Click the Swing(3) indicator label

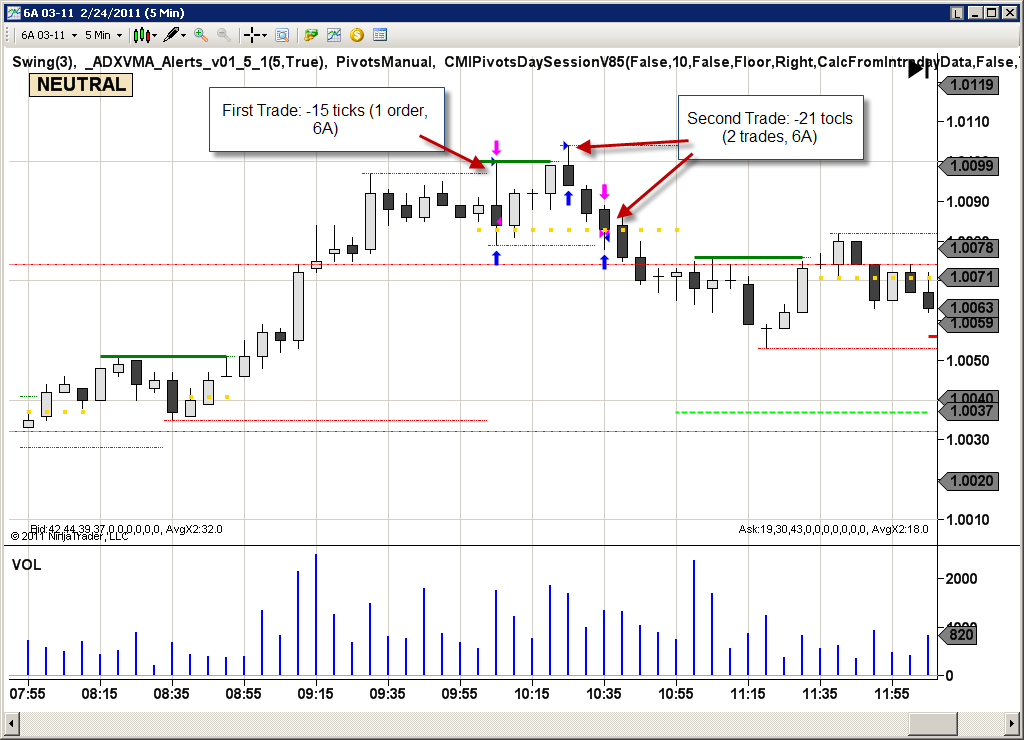(x=44, y=62)
